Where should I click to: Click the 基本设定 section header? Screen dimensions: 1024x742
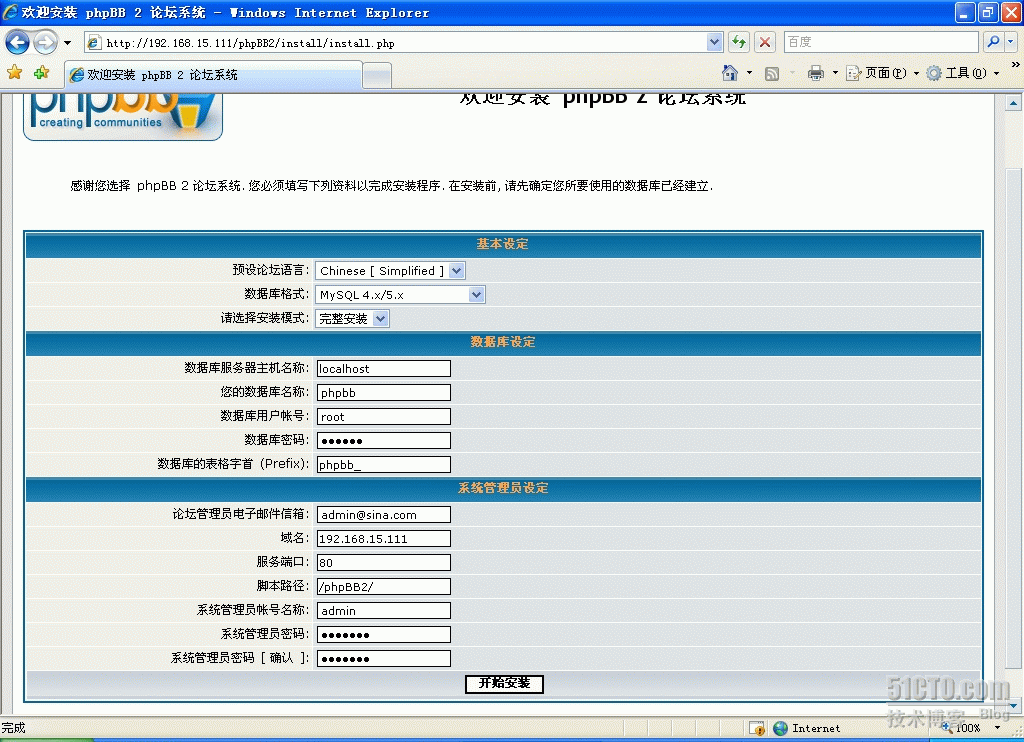[502, 244]
